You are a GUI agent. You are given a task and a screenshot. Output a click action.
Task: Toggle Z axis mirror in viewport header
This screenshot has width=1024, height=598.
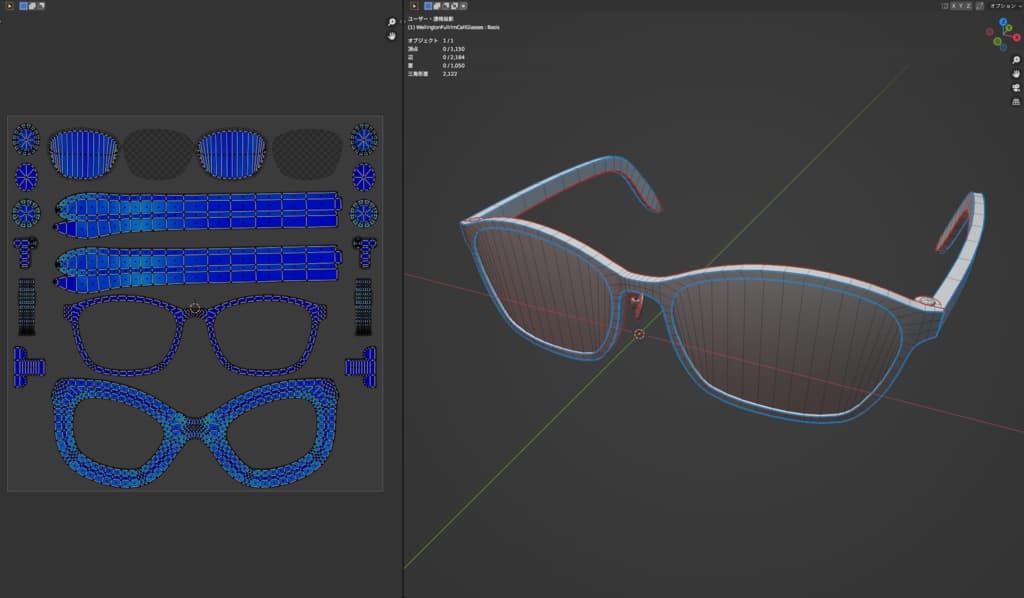970,6
